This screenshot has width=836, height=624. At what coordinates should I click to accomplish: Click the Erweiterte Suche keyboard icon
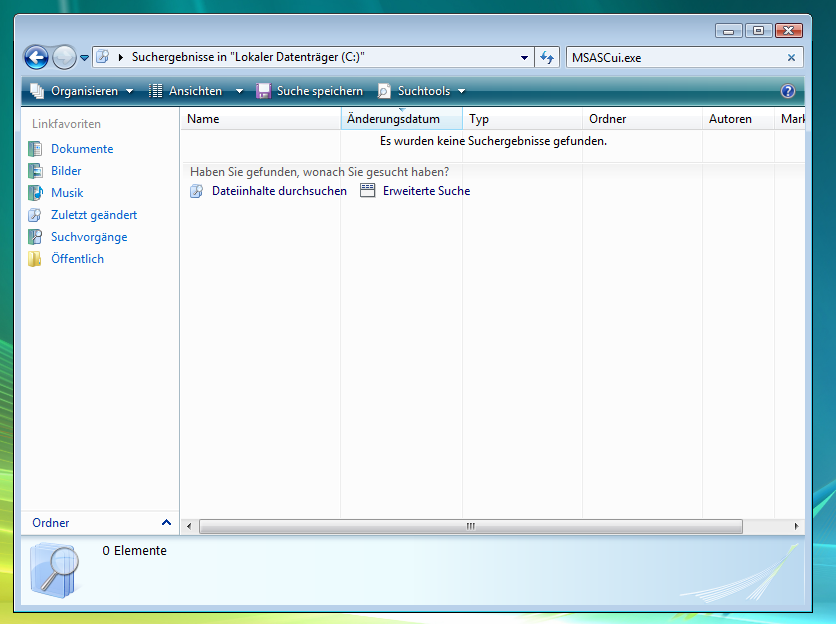367,190
